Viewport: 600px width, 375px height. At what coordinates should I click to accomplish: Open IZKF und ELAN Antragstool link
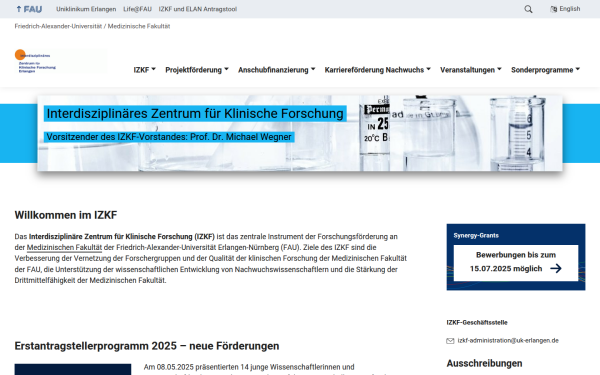(198, 9)
